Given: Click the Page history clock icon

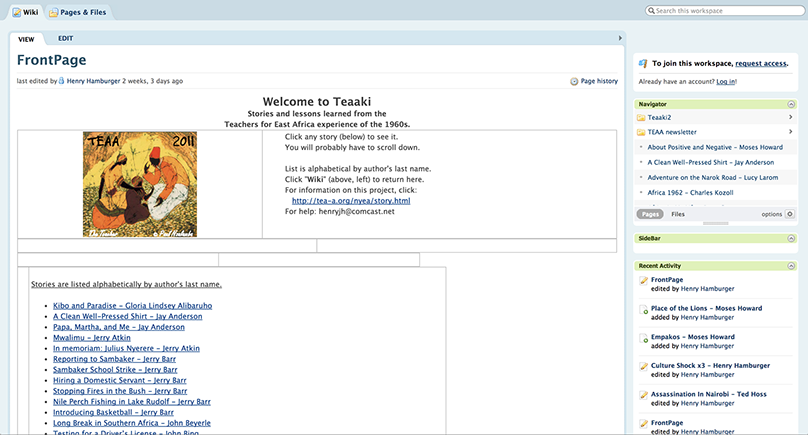Looking at the screenshot, I should click(574, 81).
